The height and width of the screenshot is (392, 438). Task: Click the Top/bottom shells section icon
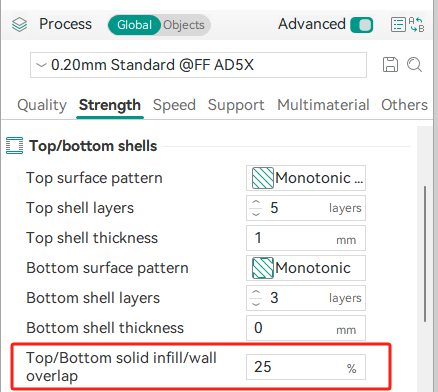[x=14, y=146]
